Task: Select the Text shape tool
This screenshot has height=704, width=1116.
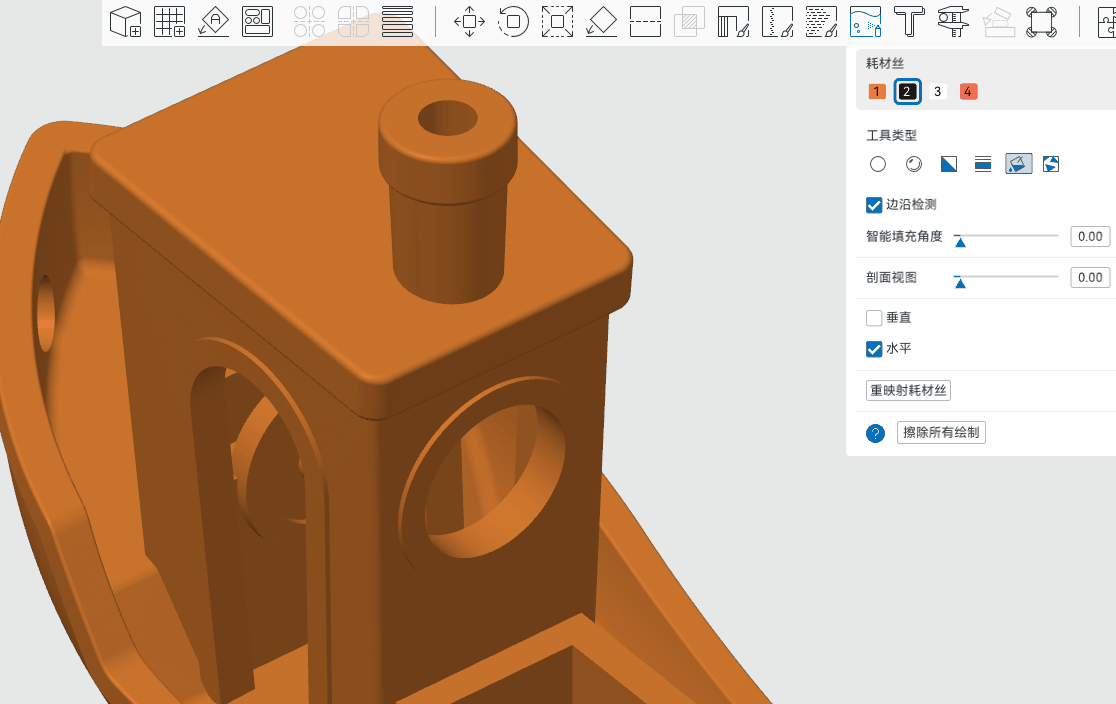Action: click(x=909, y=21)
